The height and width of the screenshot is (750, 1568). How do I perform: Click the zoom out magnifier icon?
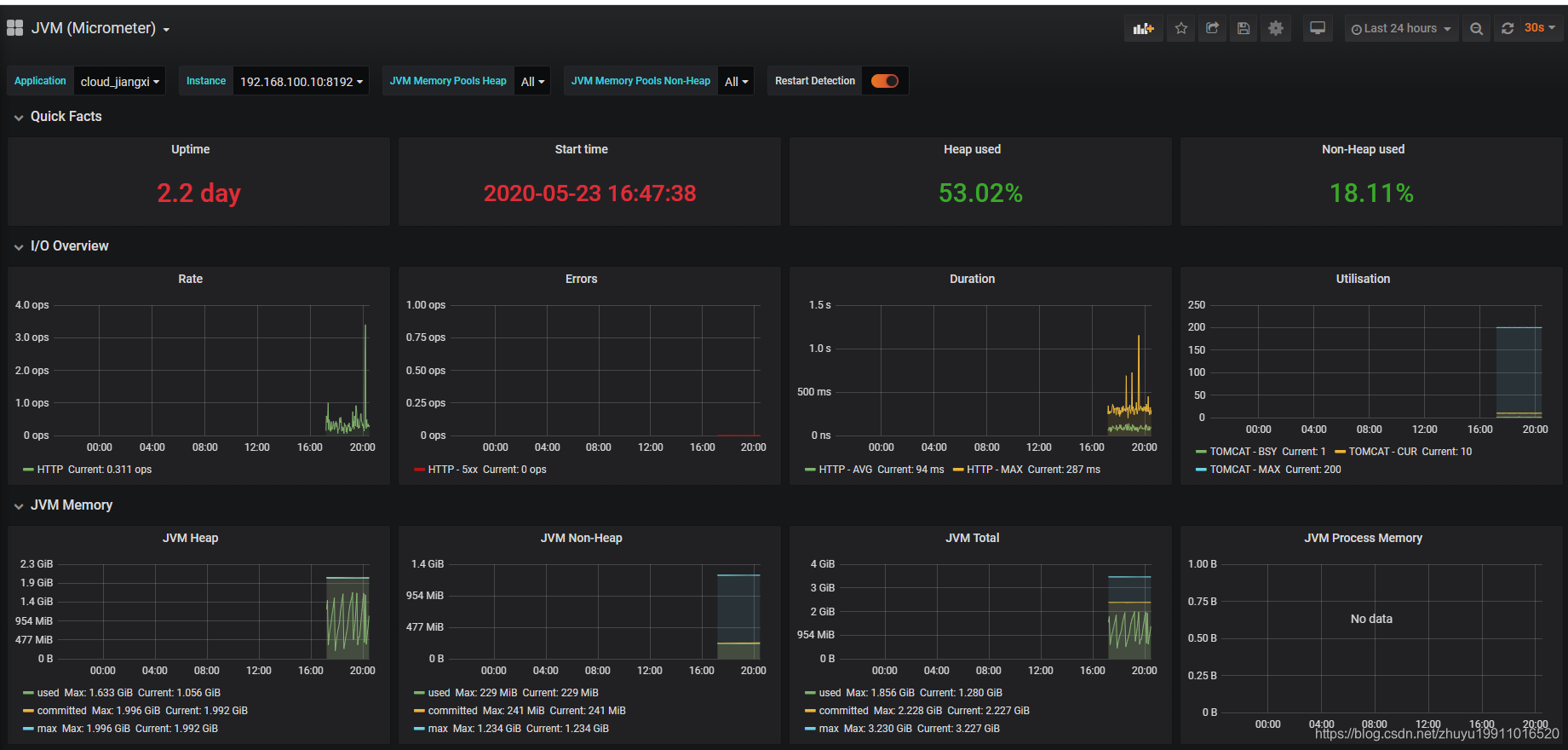coord(1476,28)
